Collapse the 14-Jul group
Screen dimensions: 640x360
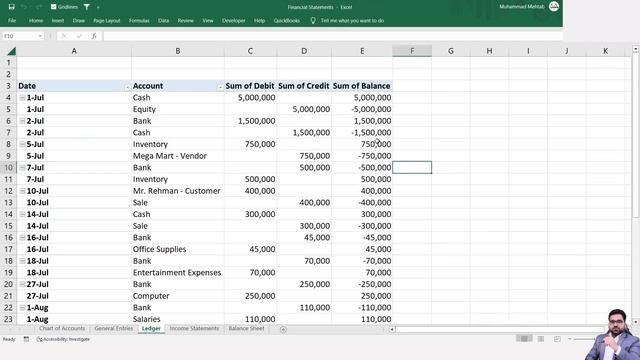22,214
